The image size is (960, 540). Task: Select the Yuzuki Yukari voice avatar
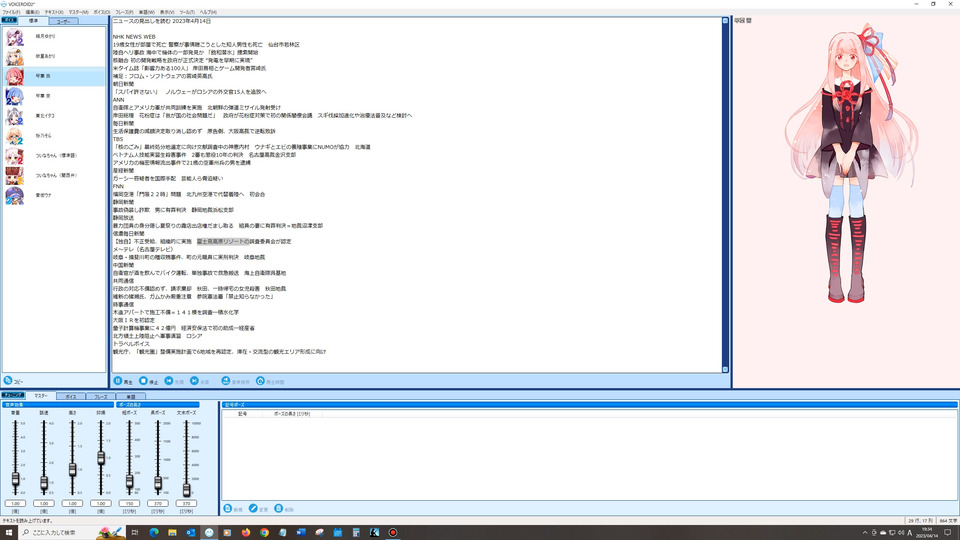point(15,37)
